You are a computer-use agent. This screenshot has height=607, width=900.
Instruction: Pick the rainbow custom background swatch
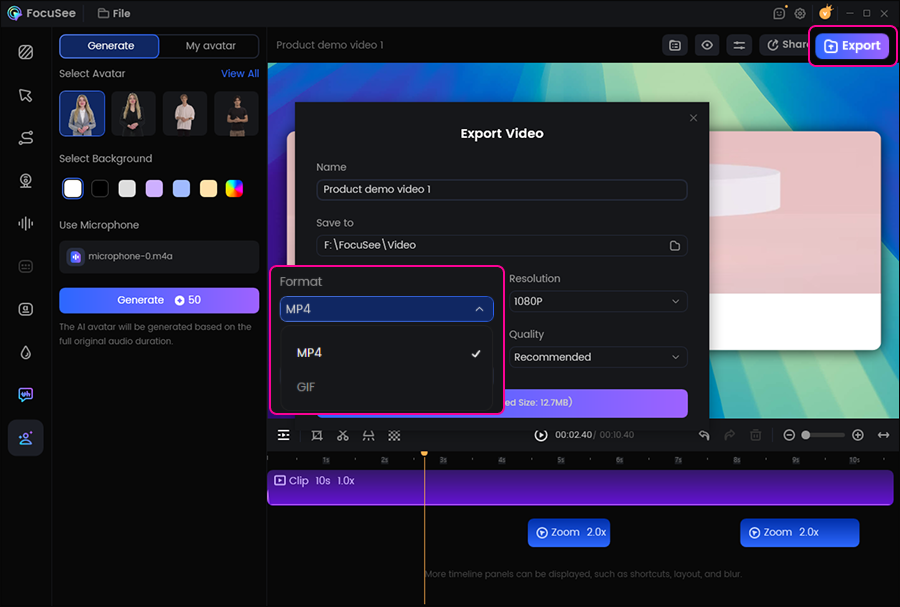[x=234, y=188]
